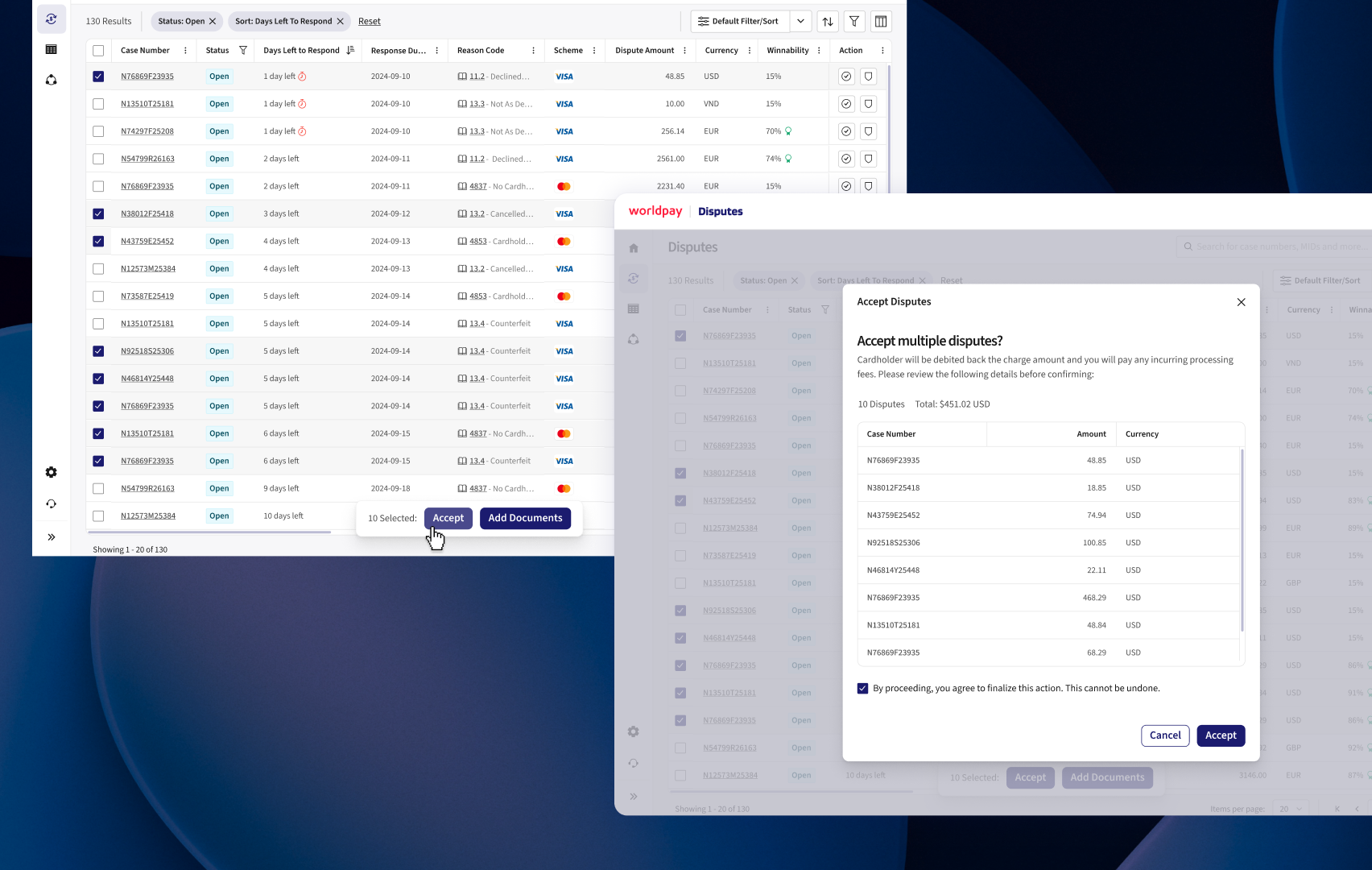Check the N13510T25181 checkbox in the 10.00 VND row

98,104
